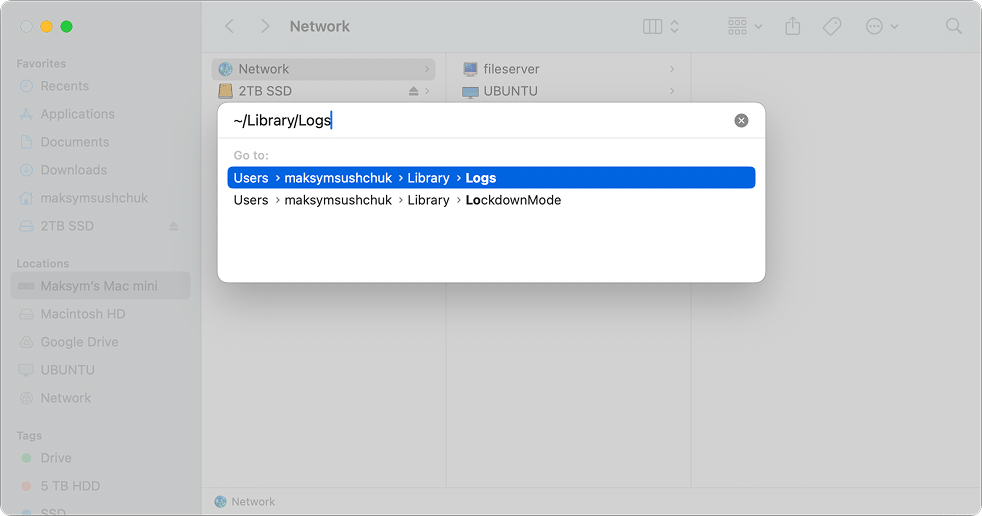The image size is (982, 516).
Task: Click the Mac mini device icon
Action: click(x=26, y=286)
